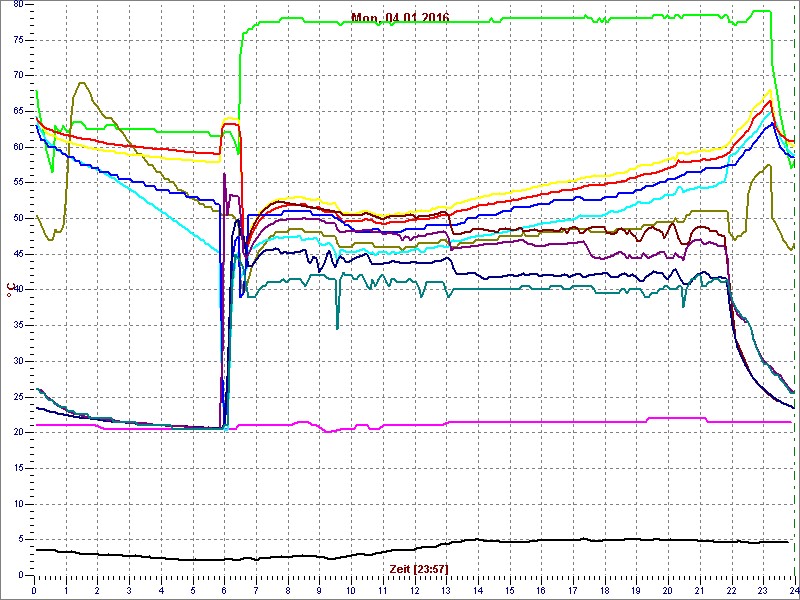
Task: Click the teal curve's sharp dip near hour 9.5
Action: coord(337,326)
